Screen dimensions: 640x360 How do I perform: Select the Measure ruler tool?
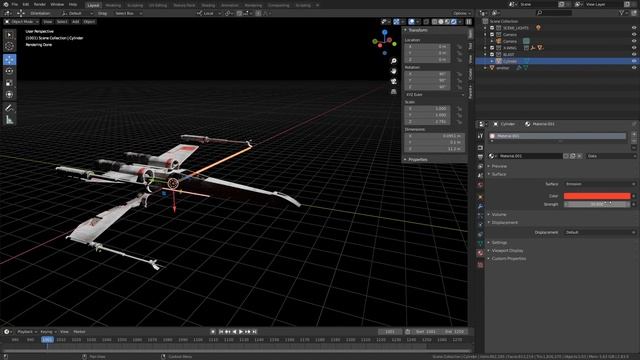click(x=9, y=120)
